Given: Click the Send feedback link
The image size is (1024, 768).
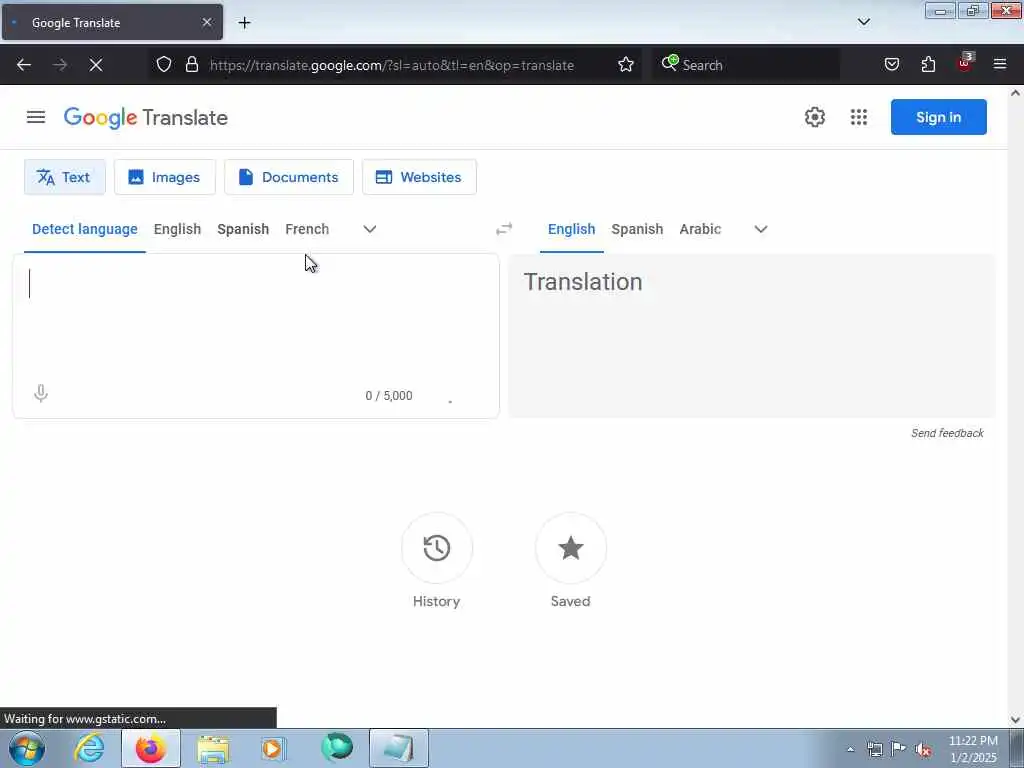Looking at the screenshot, I should coord(947,433).
